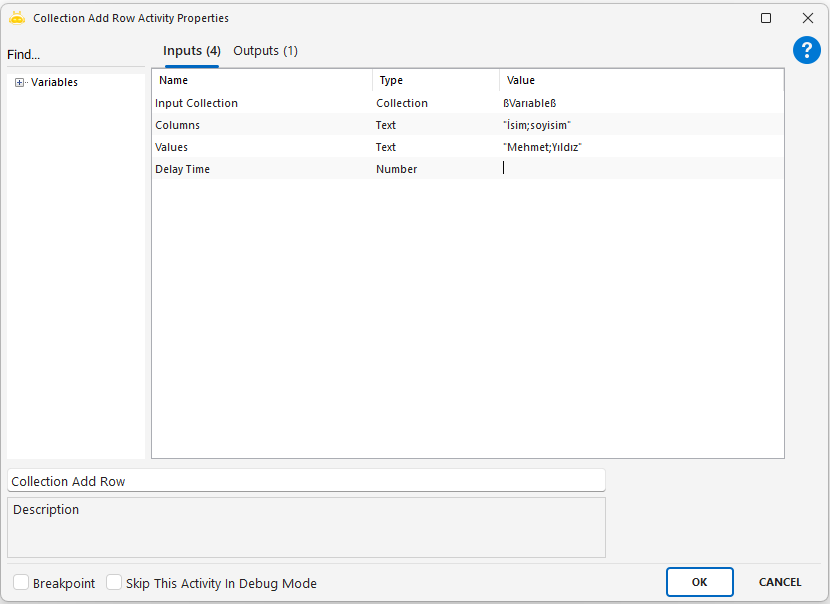Switch to the Outputs (1) tab
The width and height of the screenshot is (830, 604).
point(265,51)
